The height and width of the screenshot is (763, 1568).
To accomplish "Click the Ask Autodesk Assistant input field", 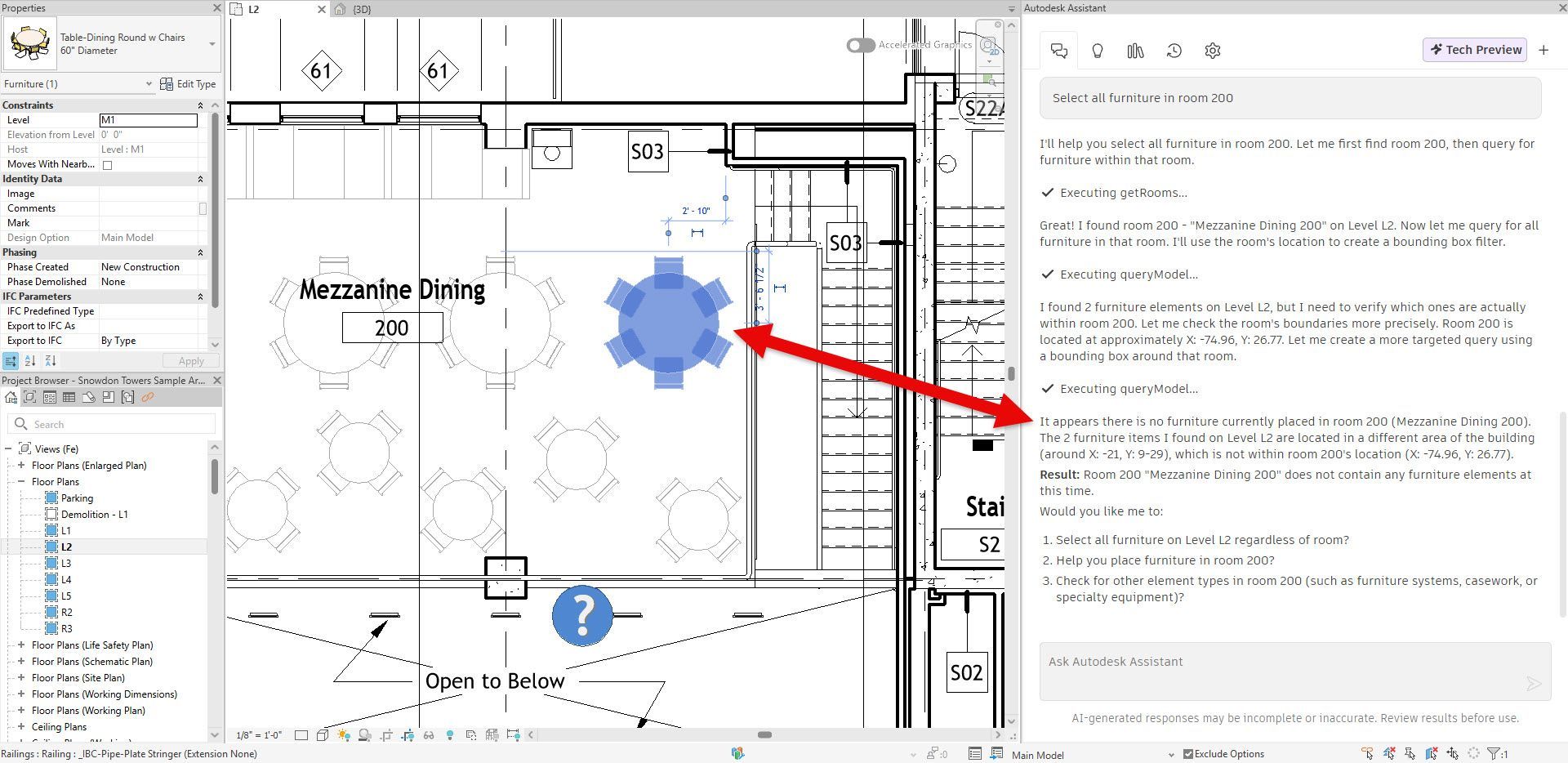I will click(1294, 672).
